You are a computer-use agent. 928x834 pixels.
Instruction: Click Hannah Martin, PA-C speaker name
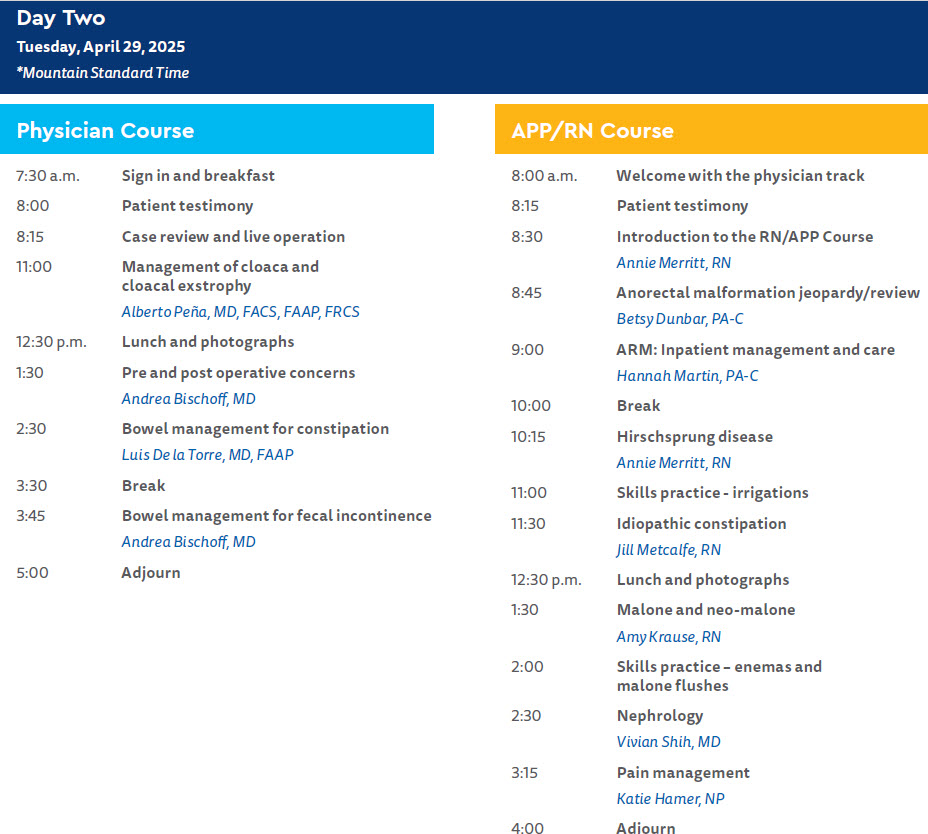point(688,376)
